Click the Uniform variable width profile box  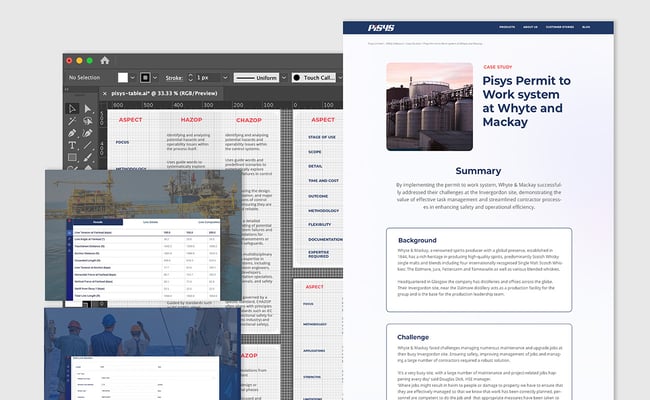tap(256, 78)
